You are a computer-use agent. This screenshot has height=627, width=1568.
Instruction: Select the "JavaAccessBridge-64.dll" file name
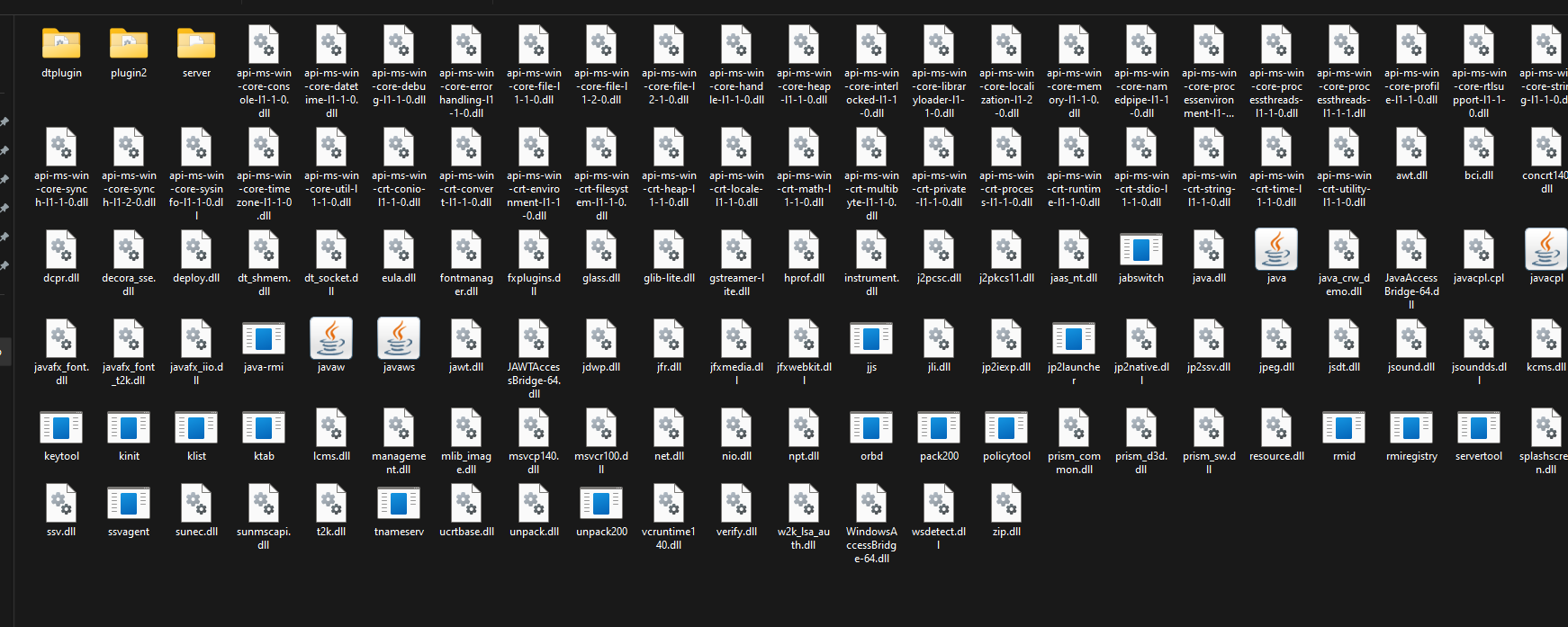tap(1411, 291)
